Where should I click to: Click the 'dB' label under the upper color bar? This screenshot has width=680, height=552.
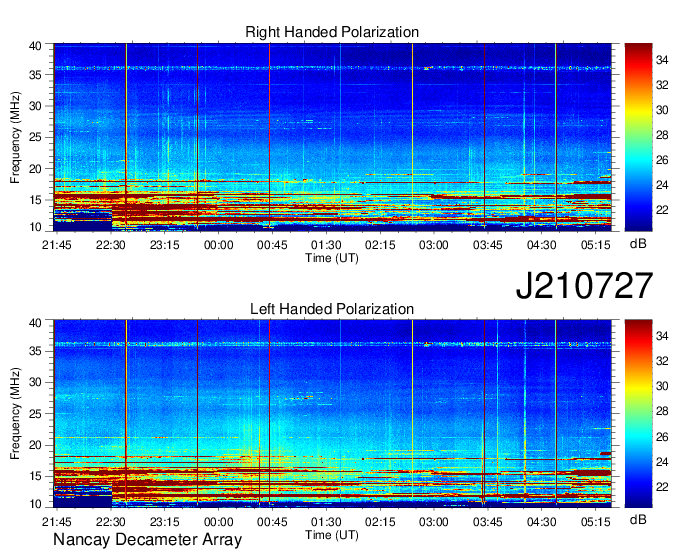click(x=638, y=244)
